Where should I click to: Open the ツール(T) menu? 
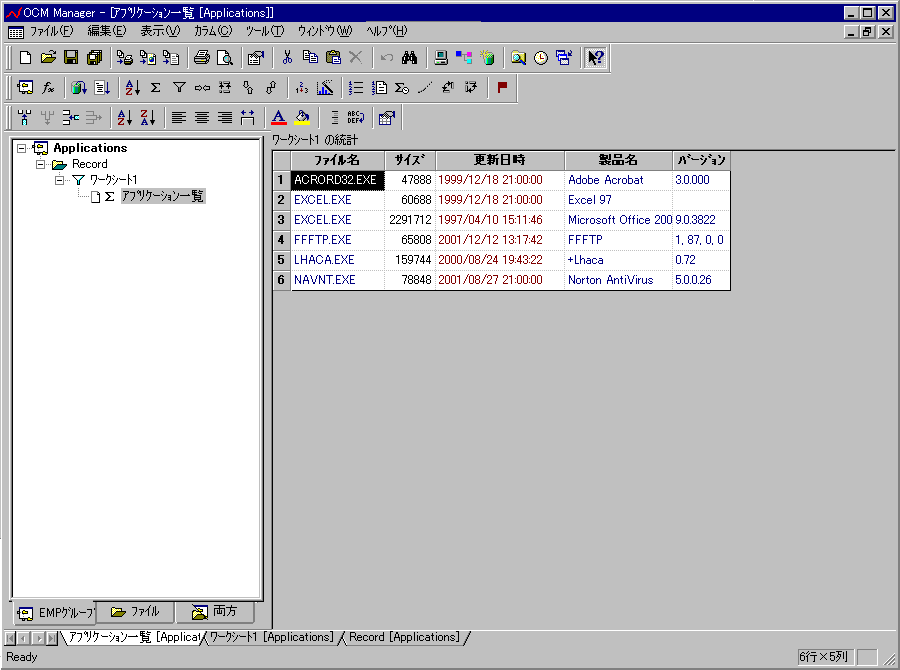pyautogui.click(x=265, y=31)
